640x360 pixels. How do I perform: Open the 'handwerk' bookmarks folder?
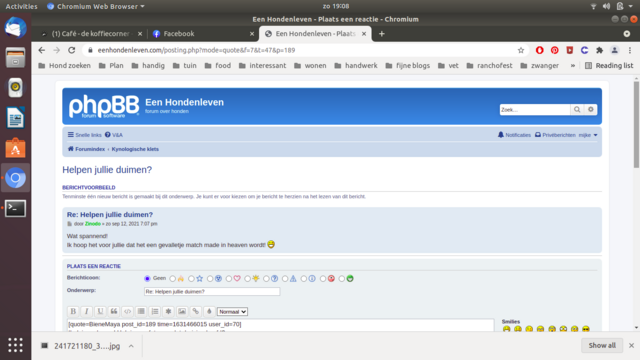356,66
